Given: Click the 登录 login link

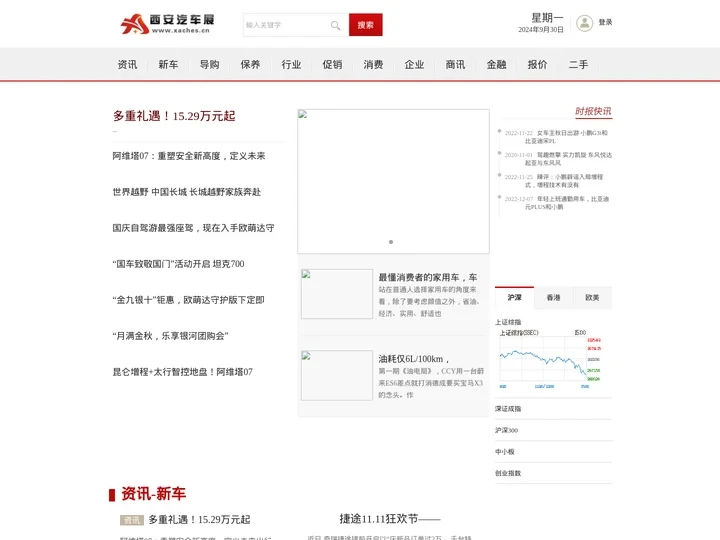Looking at the screenshot, I should coord(605,22).
